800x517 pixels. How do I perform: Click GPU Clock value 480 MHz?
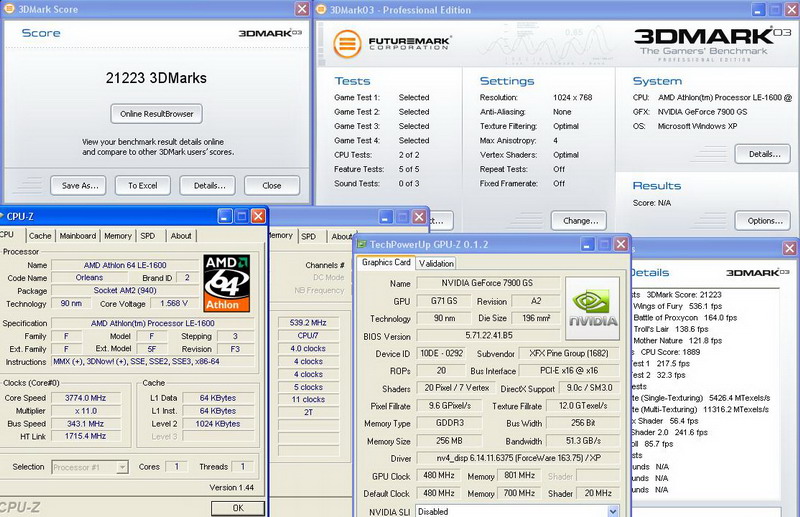[x=438, y=475]
